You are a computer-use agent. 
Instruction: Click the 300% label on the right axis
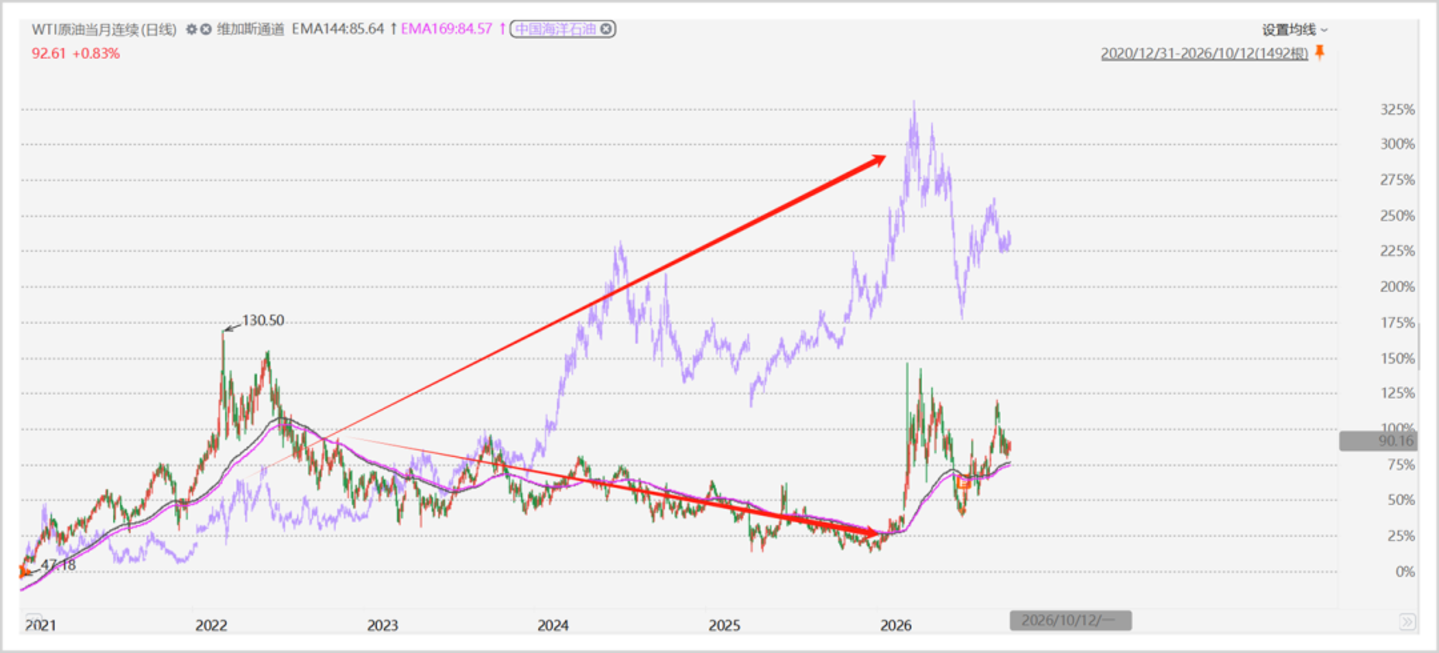[x=1397, y=144]
